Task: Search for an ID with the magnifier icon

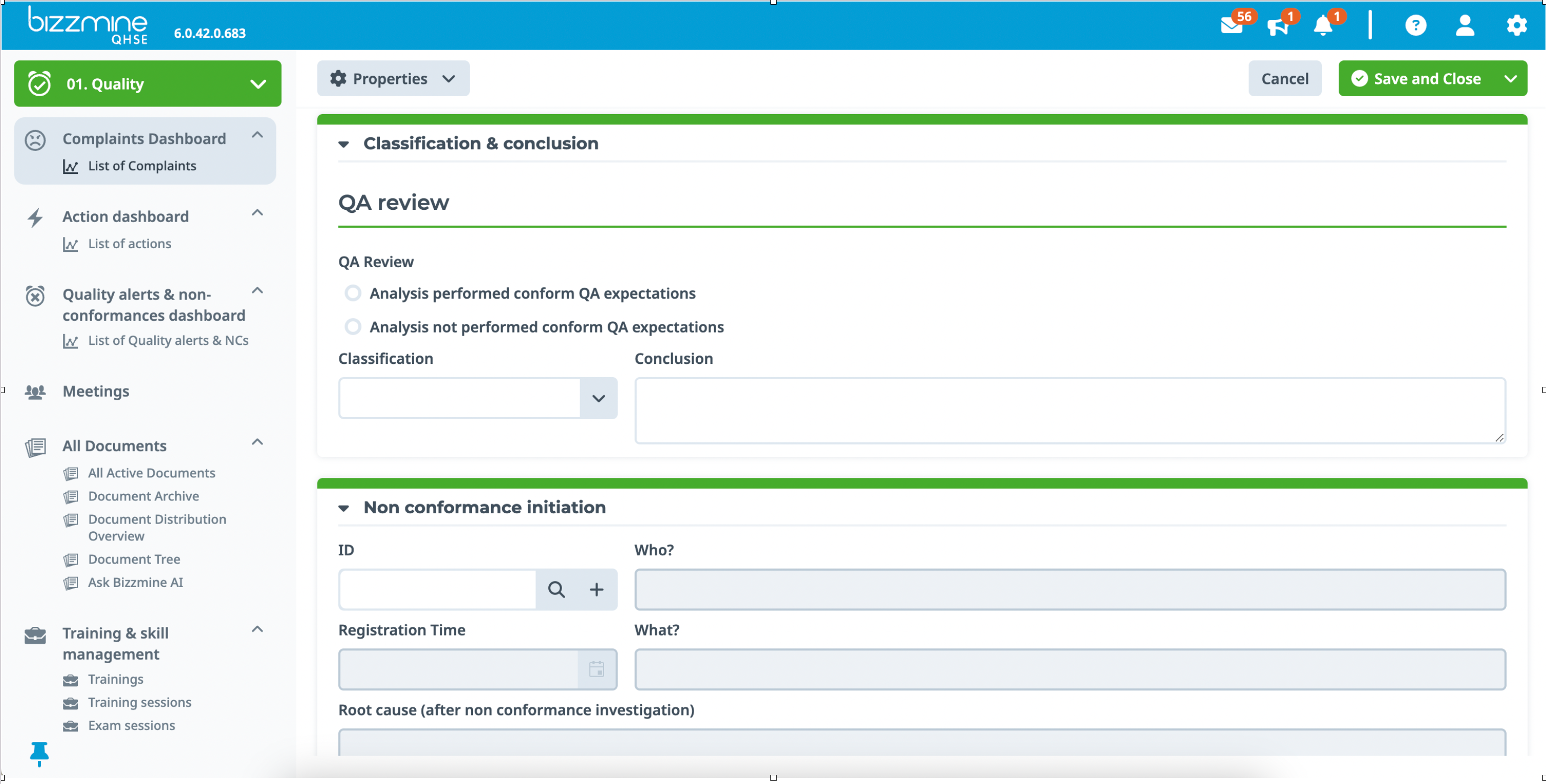Action: pos(557,589)
